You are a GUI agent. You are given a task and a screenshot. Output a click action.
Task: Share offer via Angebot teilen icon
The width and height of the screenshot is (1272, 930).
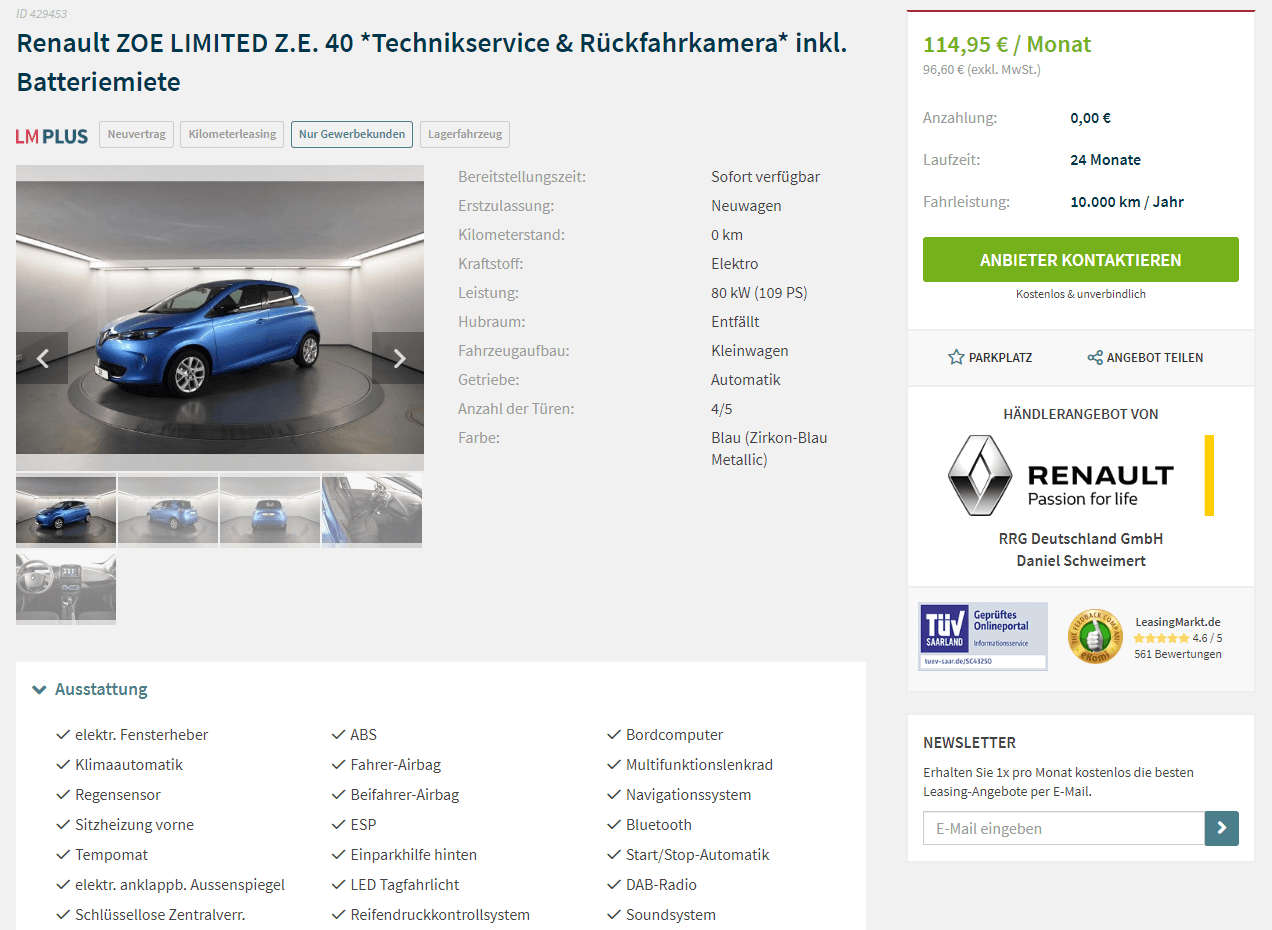(1095, 357)
